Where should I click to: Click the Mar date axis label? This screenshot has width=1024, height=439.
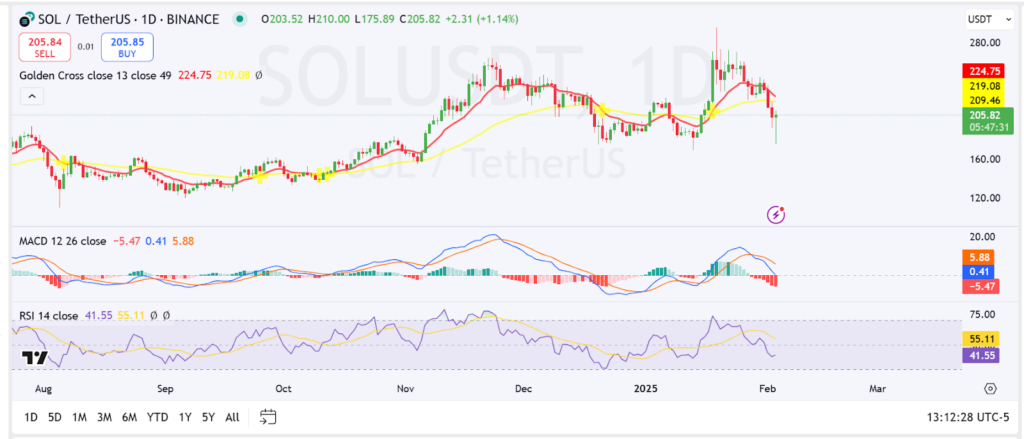877,389
